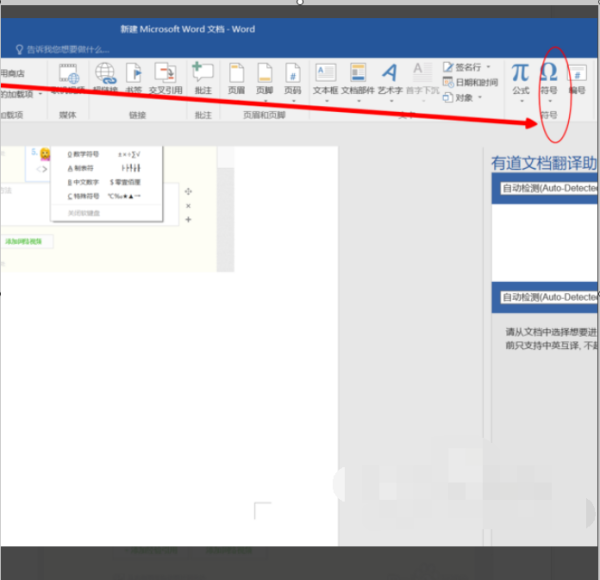Choose WordArt (艺术字) tool
The width and height of the screenshot is (600, 580).
[390, 80]
